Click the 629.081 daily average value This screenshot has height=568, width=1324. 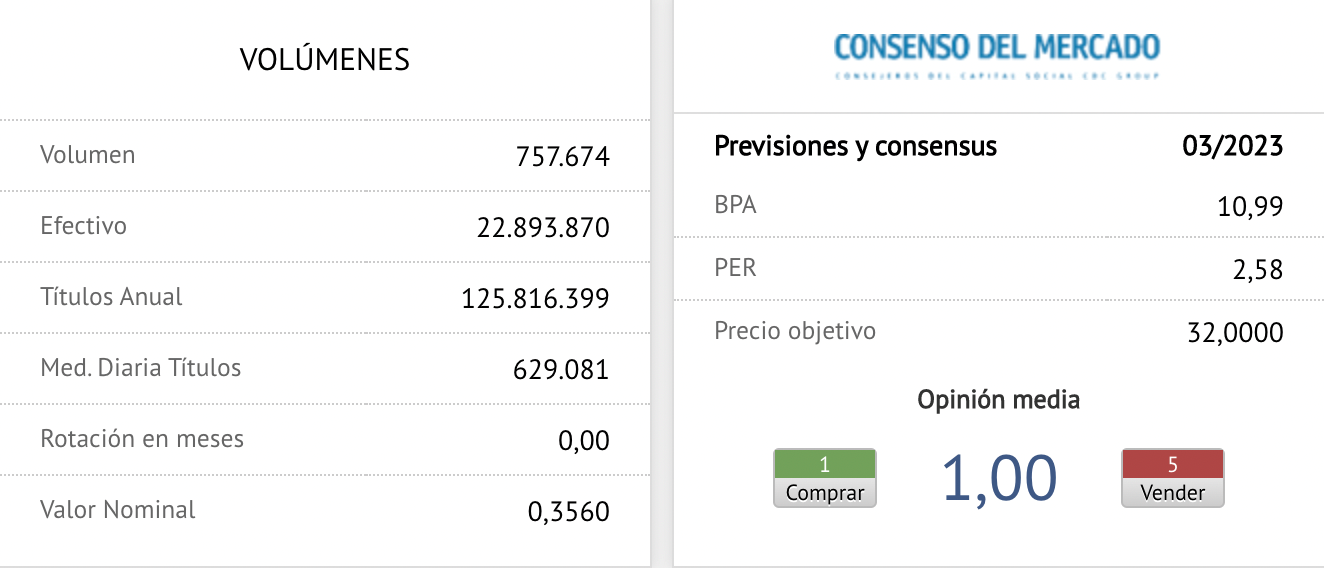[560, 370]
